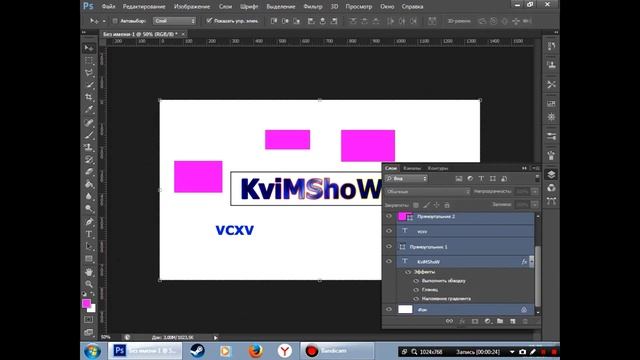Click the link layers icon in Layers panel
This screenshot has width=640, height=360.
tap(449, 321)
